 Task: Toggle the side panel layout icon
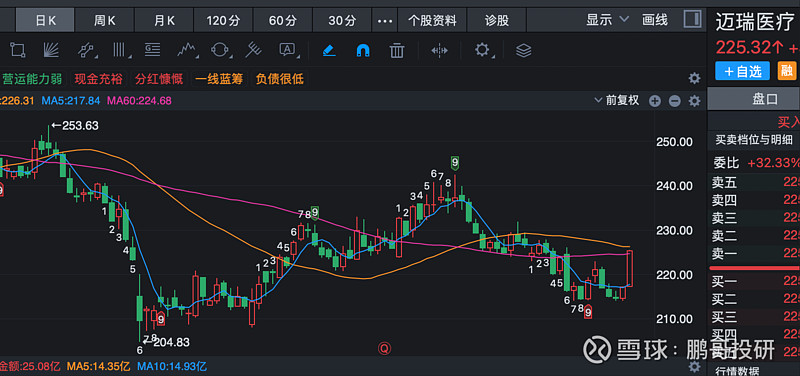click(x=692, y=20)
